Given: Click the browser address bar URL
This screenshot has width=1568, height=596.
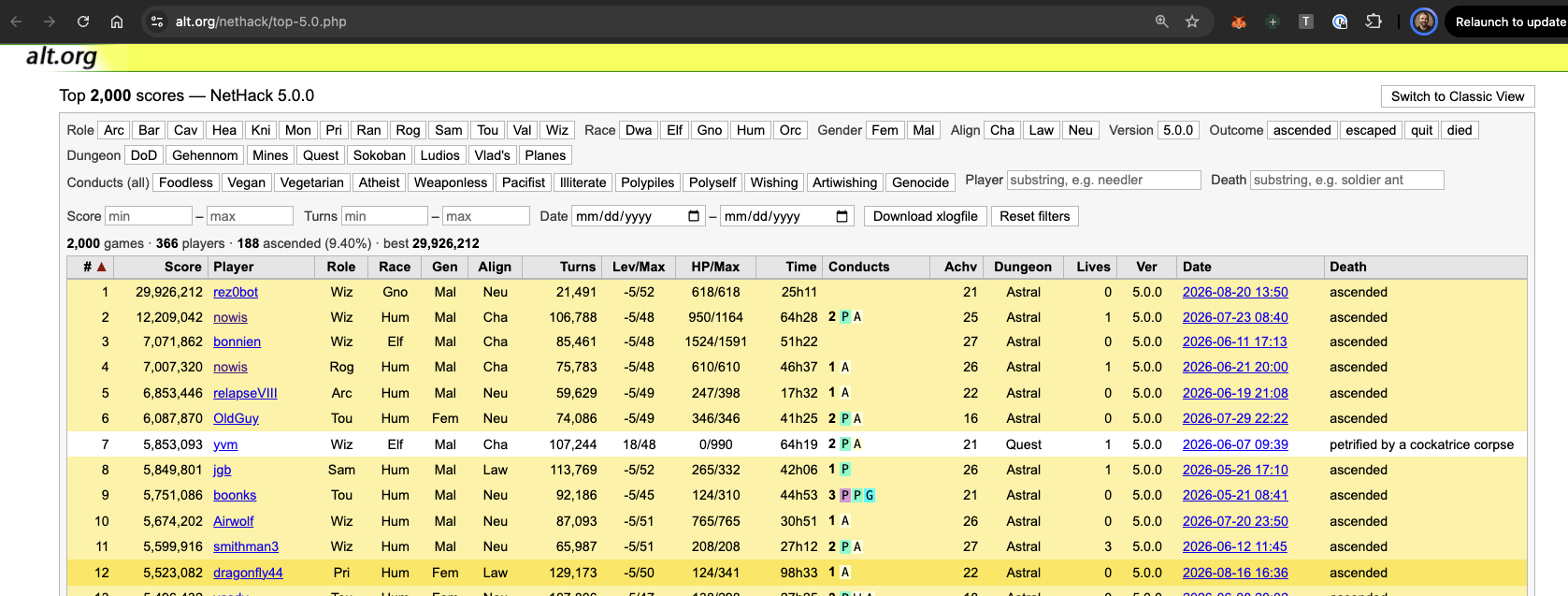Looking at the screenshot, I should 261,22.
